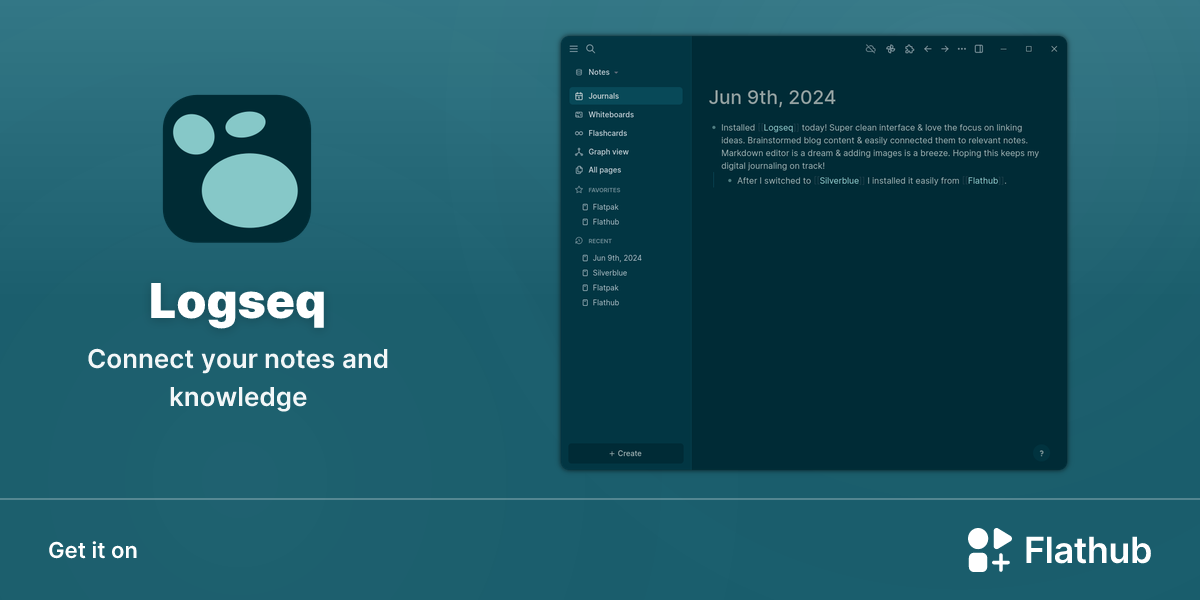Open Whiteboards in the sidebar
Viewport: 1200px width, 600px height.
(626, 115)
